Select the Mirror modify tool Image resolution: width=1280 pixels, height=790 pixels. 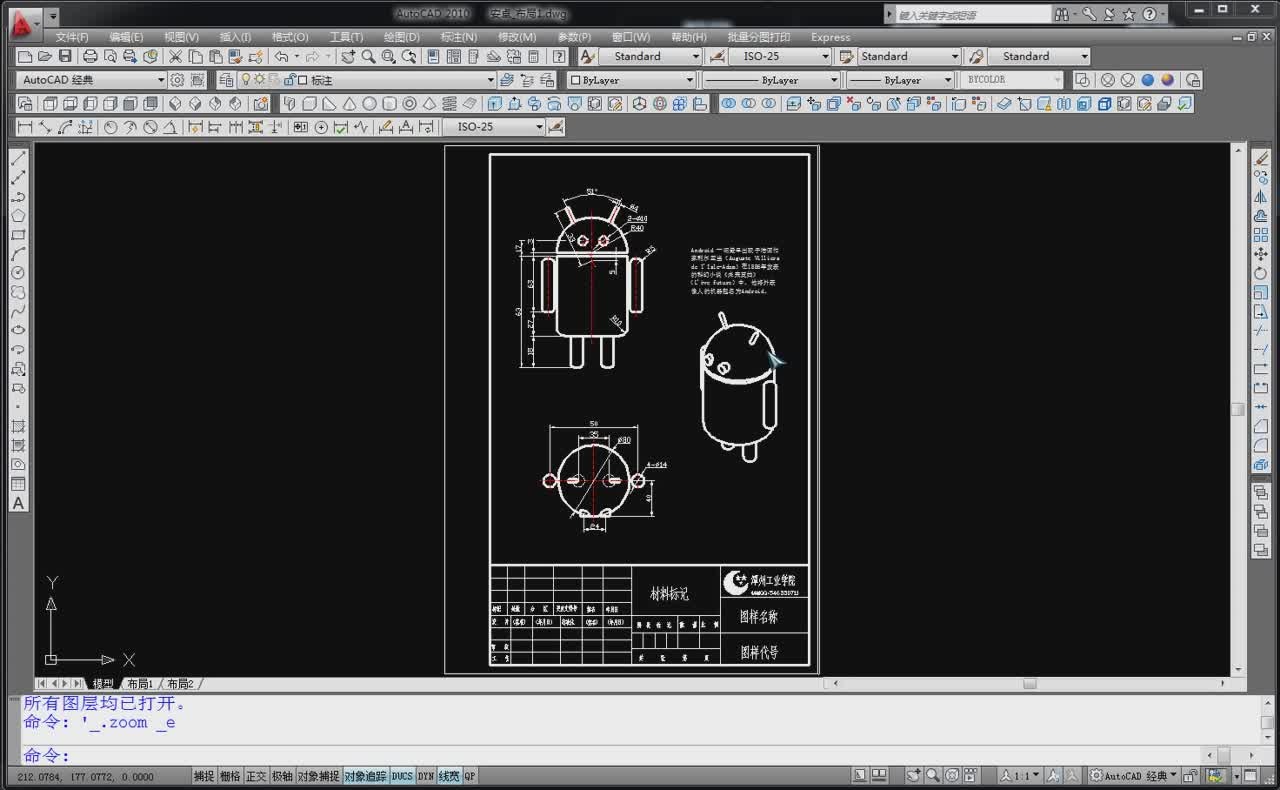(x=1261, y=196)
